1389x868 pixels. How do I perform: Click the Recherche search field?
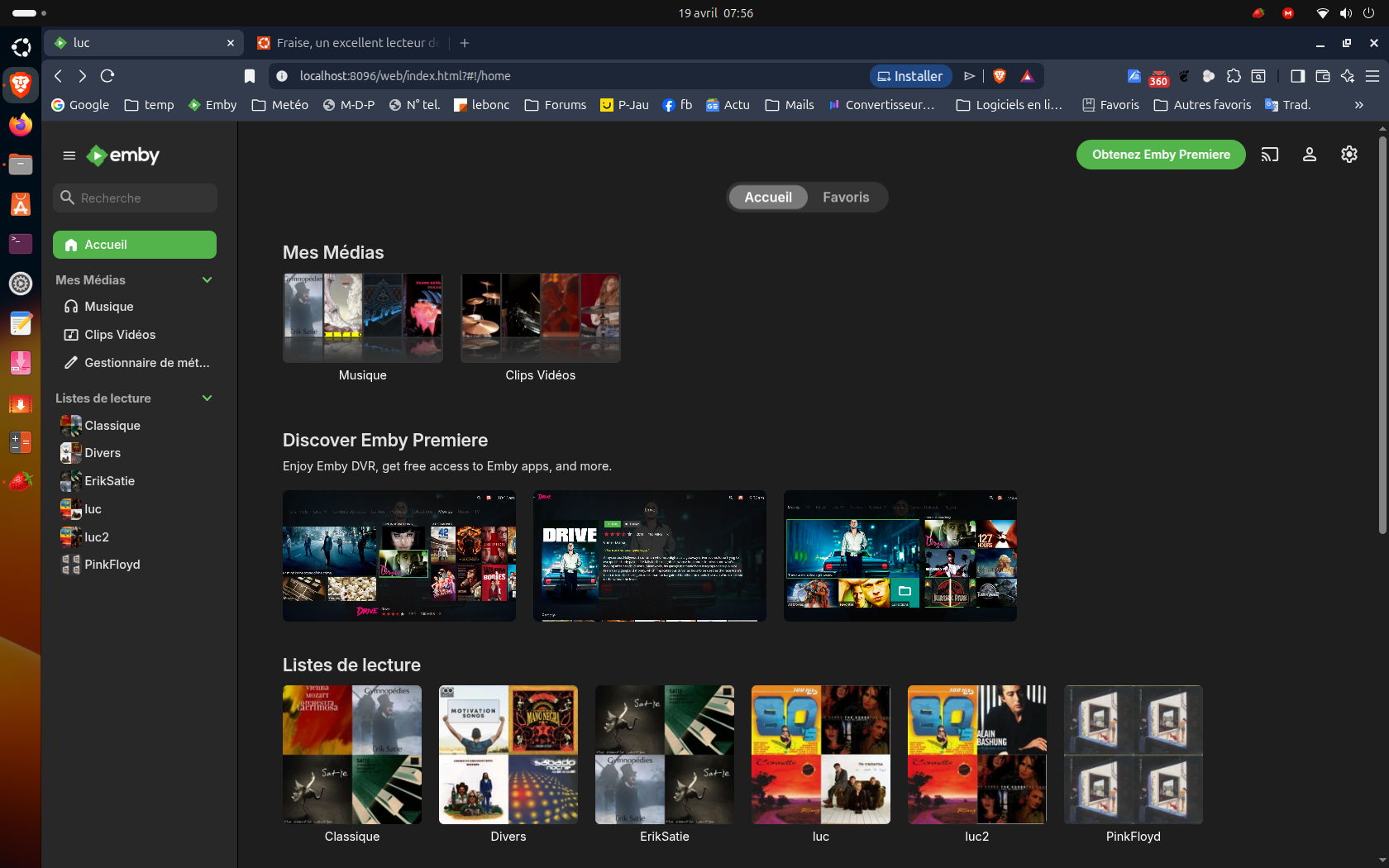pos(136,198)
